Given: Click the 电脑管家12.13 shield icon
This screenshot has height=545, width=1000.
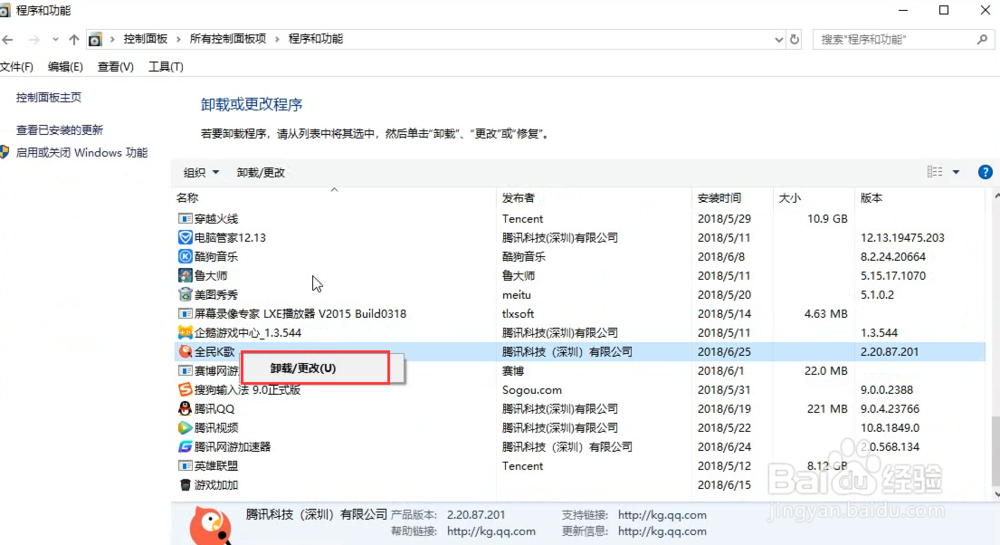Looking at the screenshot, I should point(185,238).
